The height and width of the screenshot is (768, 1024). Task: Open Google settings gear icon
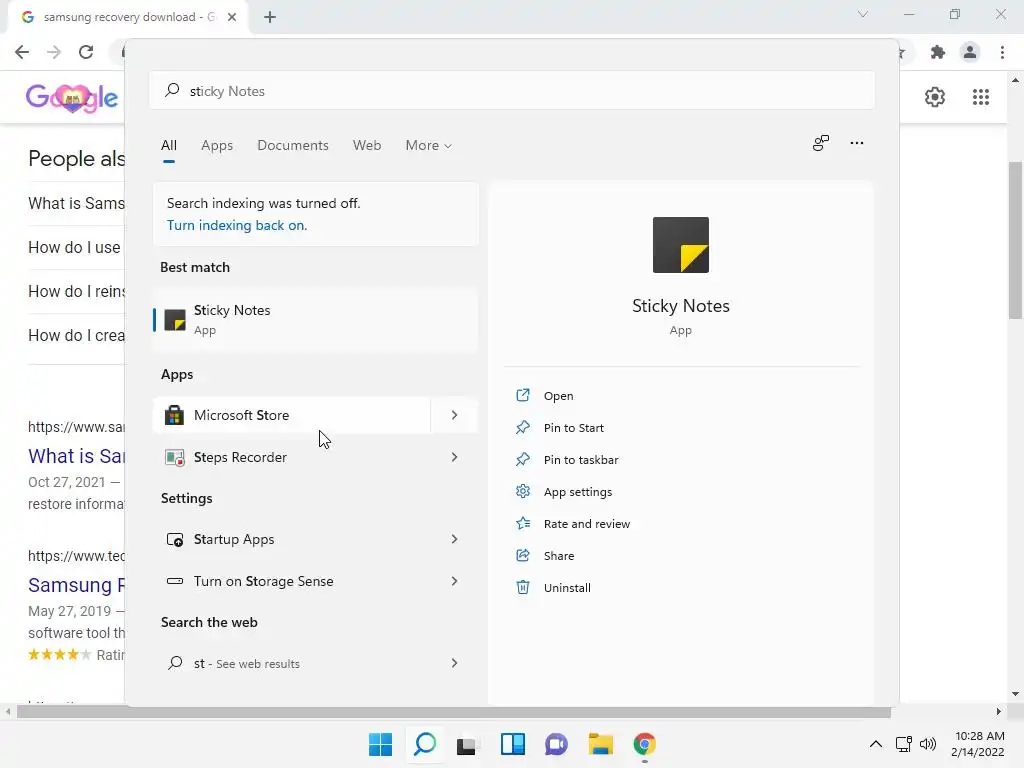click(935, 97)
